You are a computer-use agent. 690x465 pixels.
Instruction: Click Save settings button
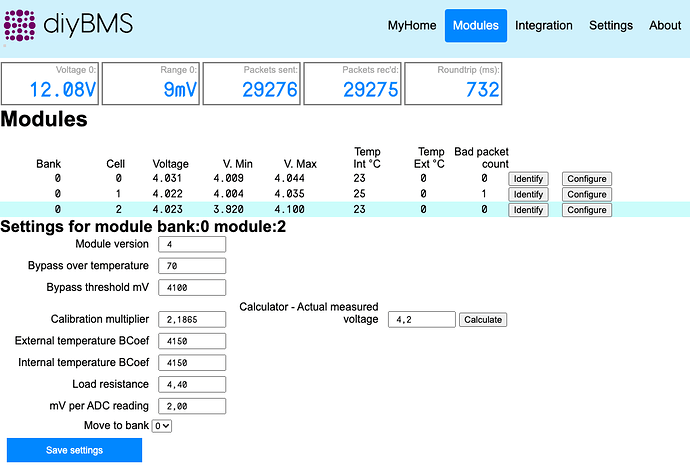pos(74,450)
